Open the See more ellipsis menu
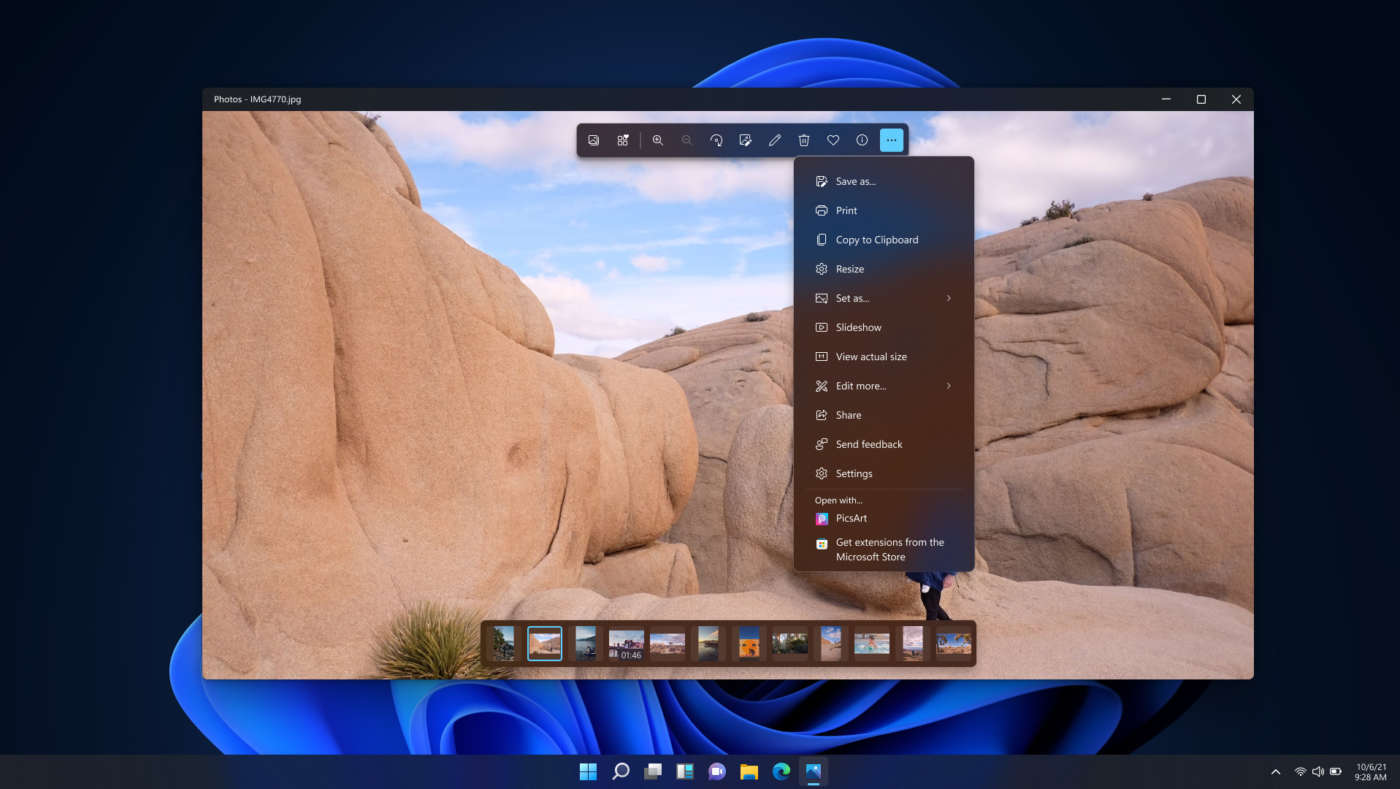The image size is (1400, 789). pos(890,140)
